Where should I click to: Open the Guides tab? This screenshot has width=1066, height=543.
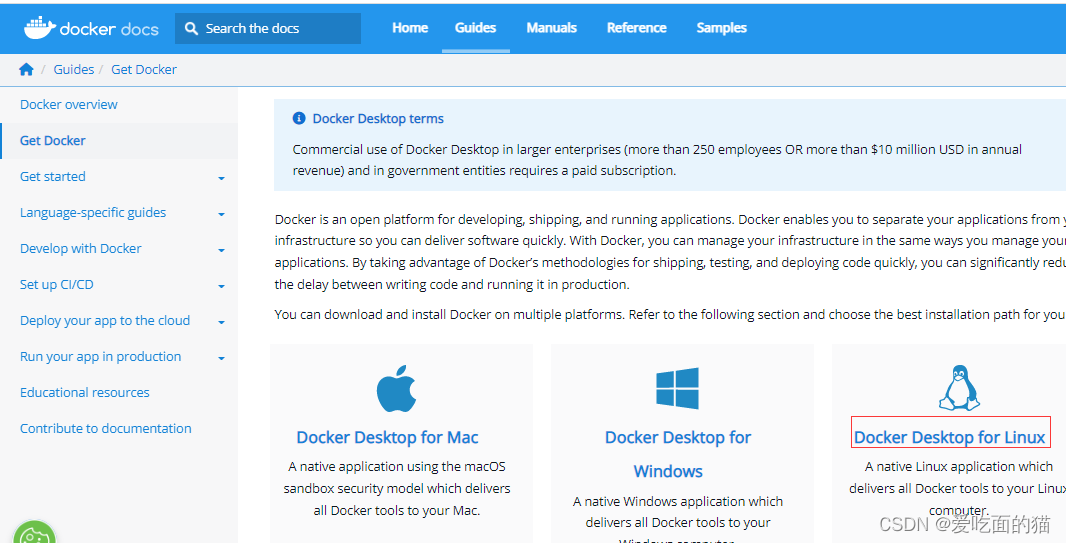[475, 28]
